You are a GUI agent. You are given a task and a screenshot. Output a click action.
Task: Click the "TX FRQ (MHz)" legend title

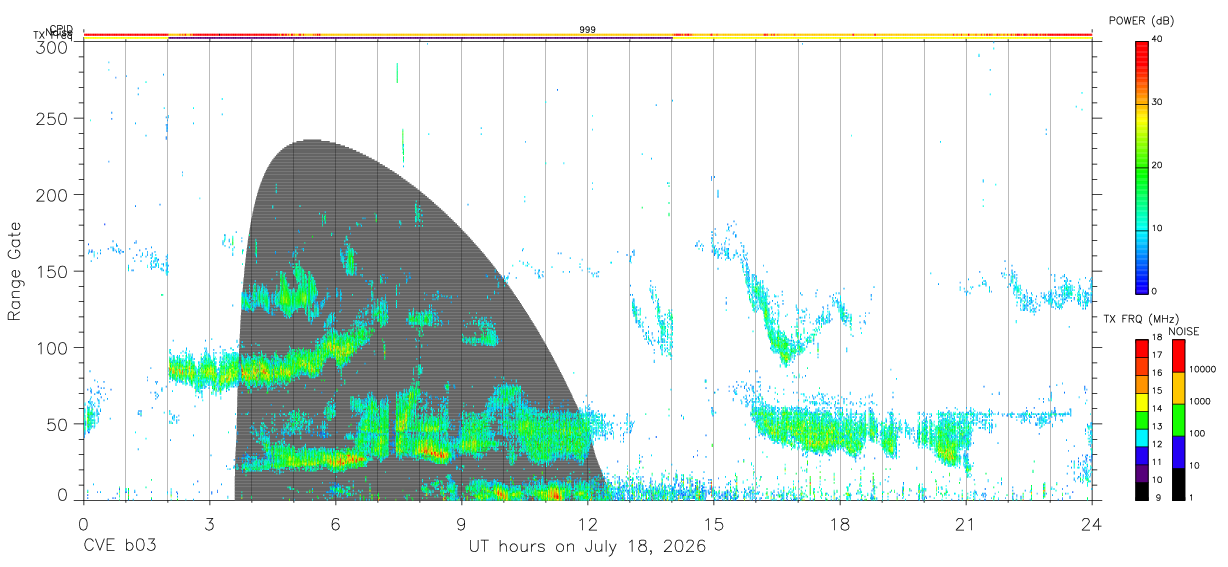click(1140, 319)
